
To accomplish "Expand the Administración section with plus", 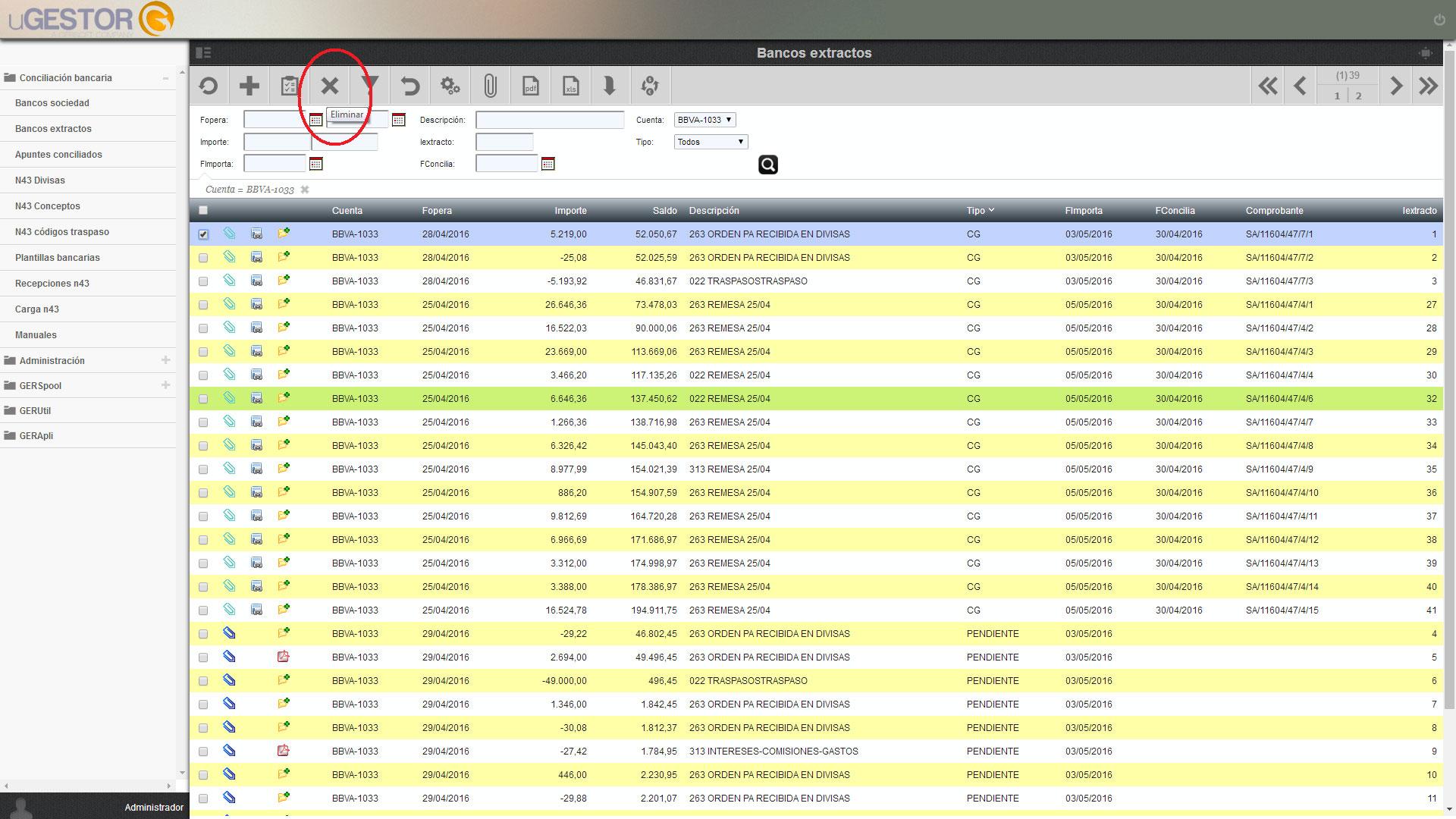I will pyautogui.click(x=165, y=360).
